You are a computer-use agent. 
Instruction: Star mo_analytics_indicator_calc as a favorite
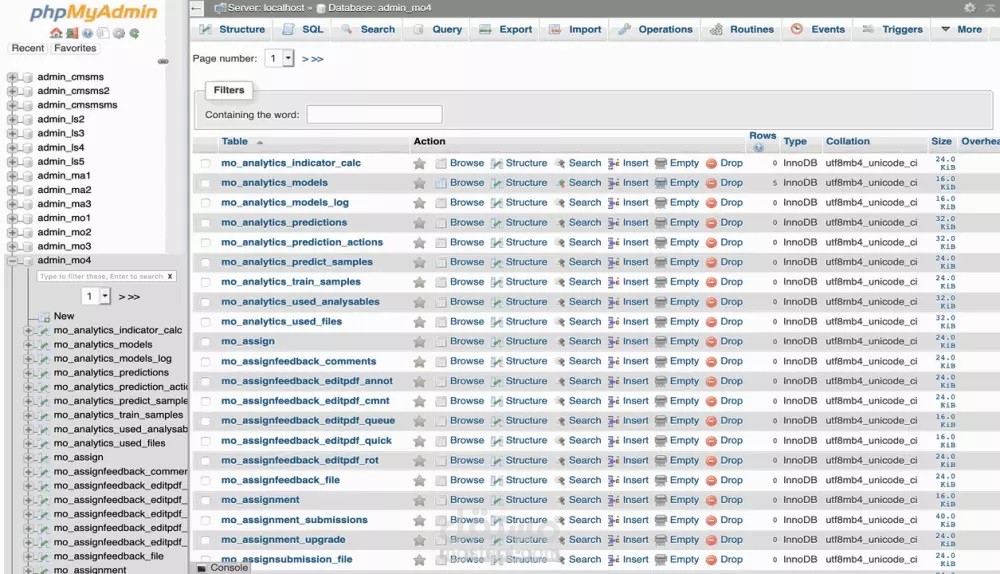419,163
